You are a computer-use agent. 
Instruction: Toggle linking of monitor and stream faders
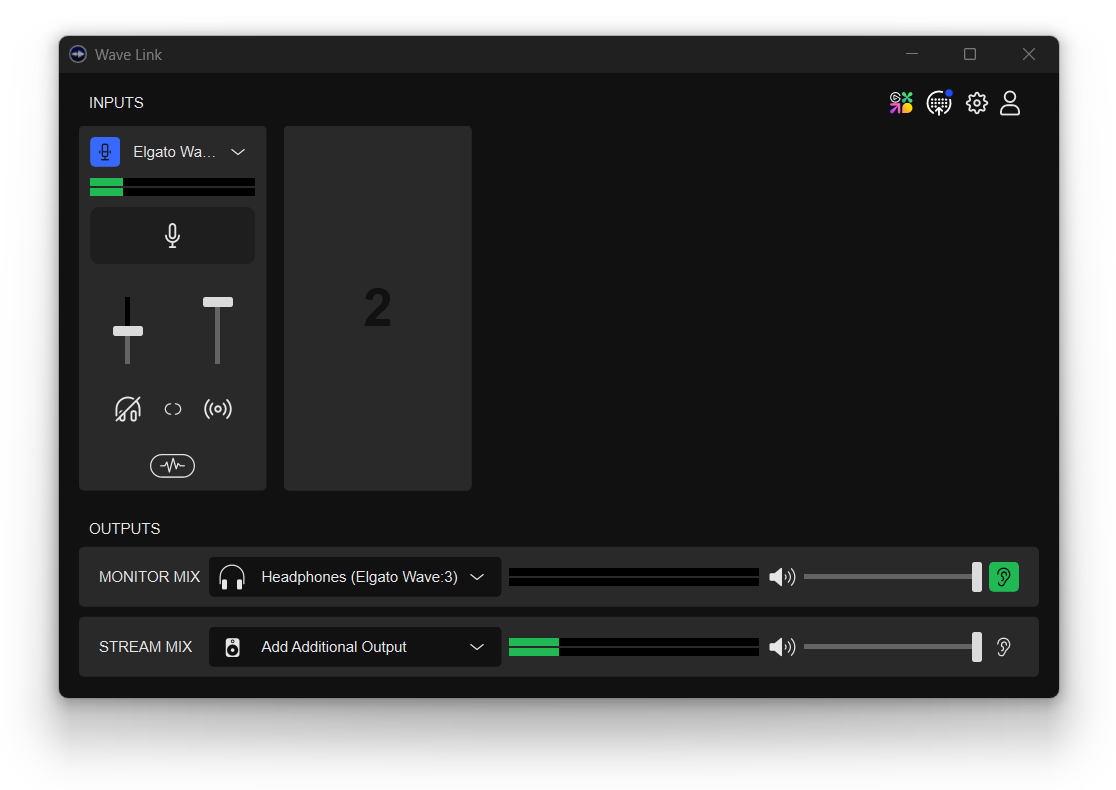pyautogui.click(x=172, y=408)
